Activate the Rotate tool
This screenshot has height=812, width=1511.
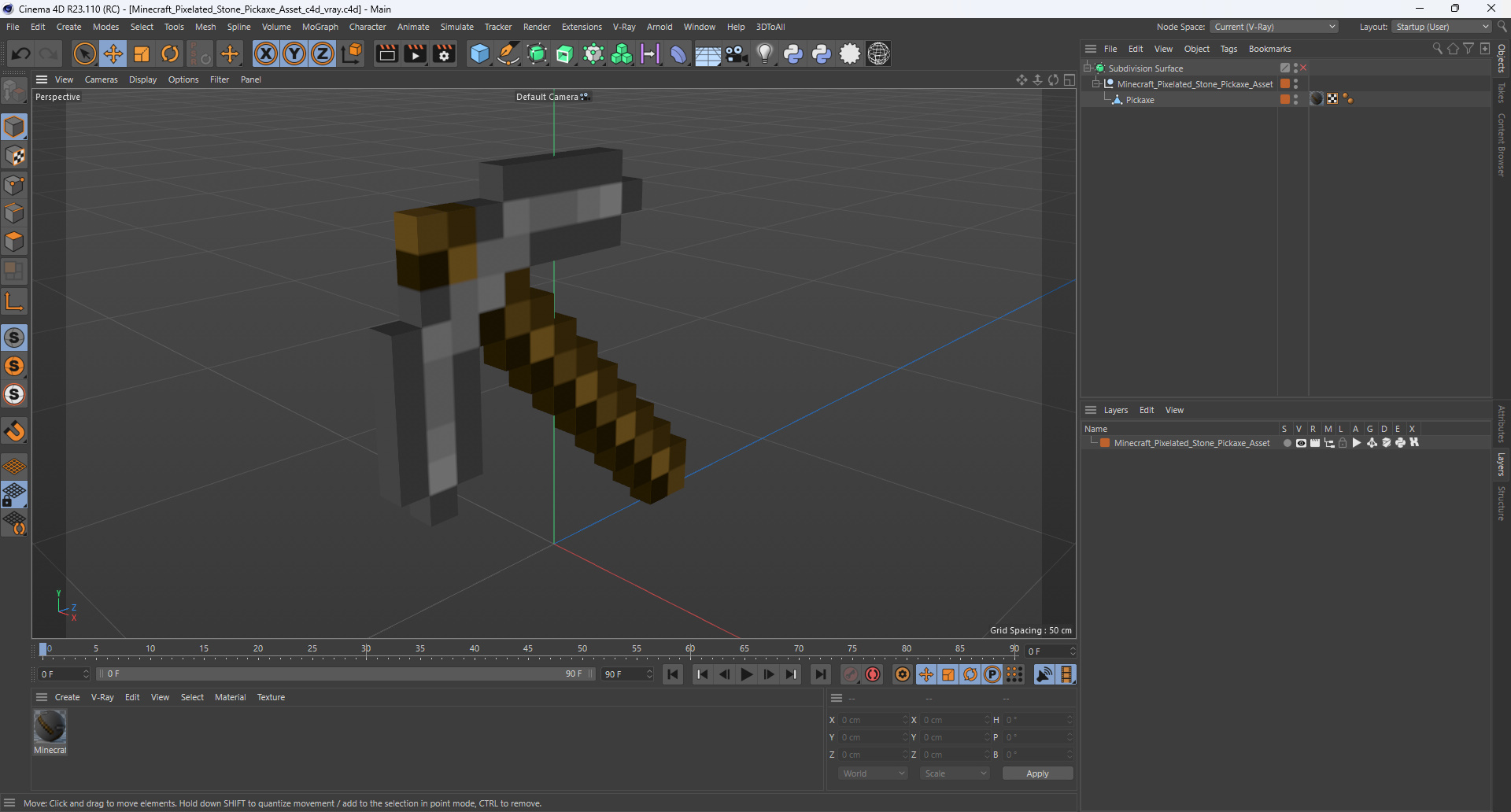coord(170,54)
